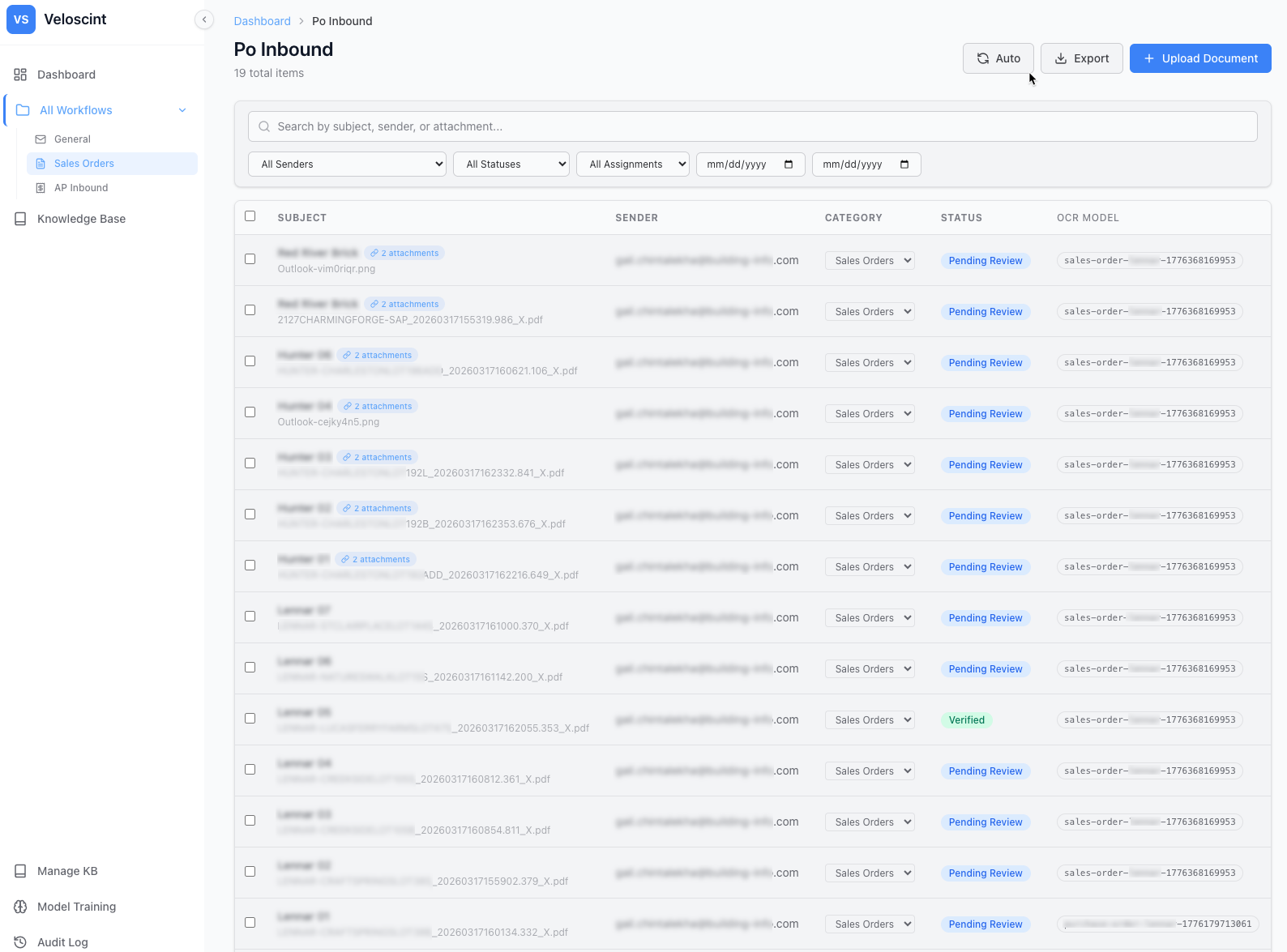Open category dropdown for 20260317161142.200 row
The image size is (1287, 952).
(870, 669)
